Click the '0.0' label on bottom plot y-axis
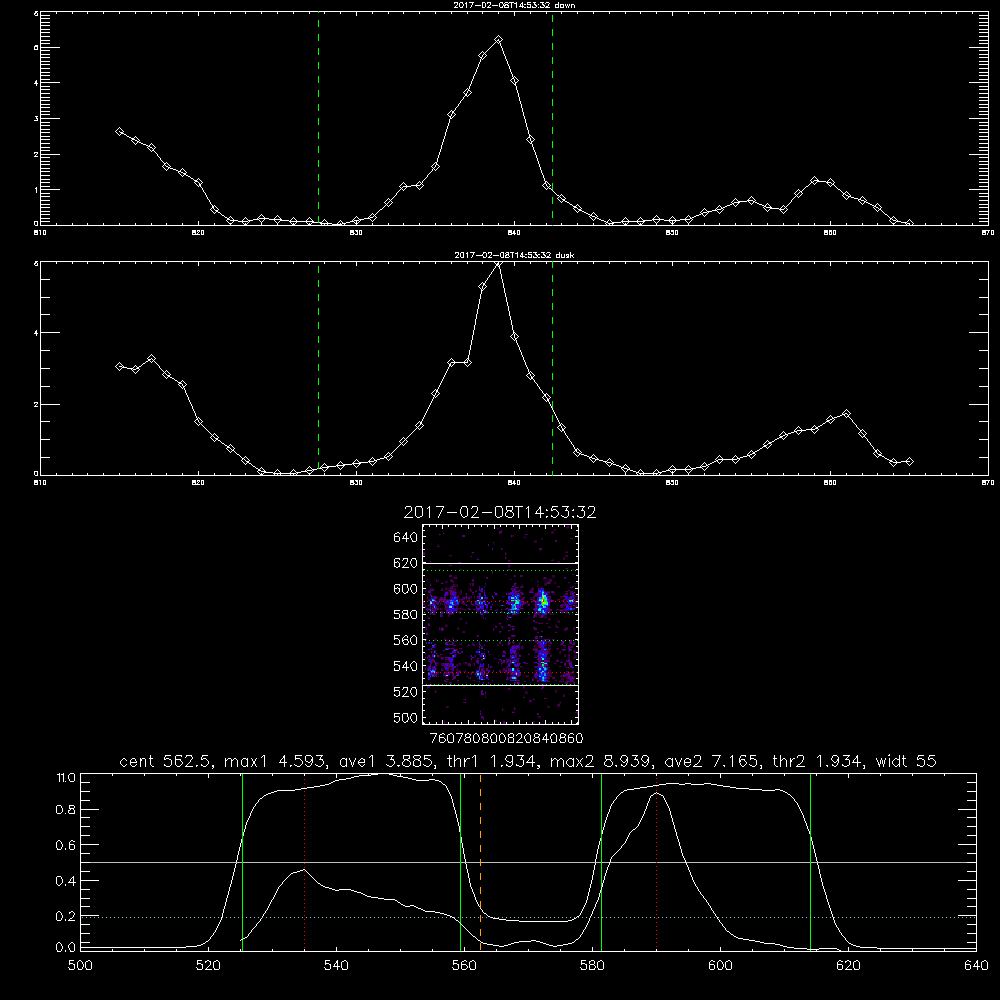This screenshot has width=1000, height=1000. pyautogui.click(x=66, y=948)
